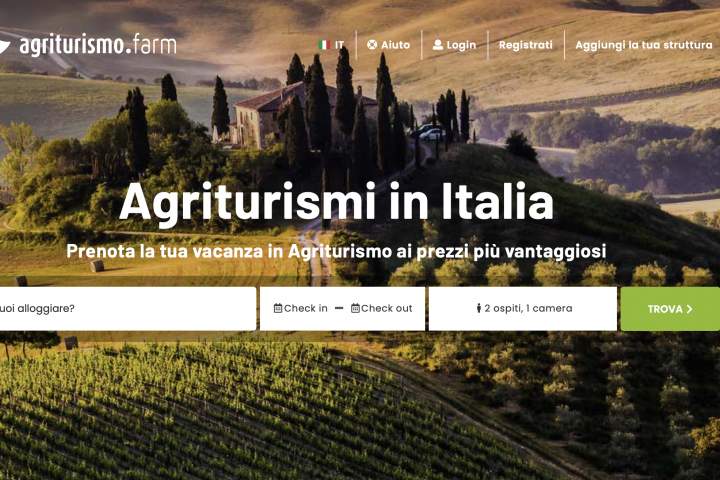Open the IT language selector

[x=332, y=45]
